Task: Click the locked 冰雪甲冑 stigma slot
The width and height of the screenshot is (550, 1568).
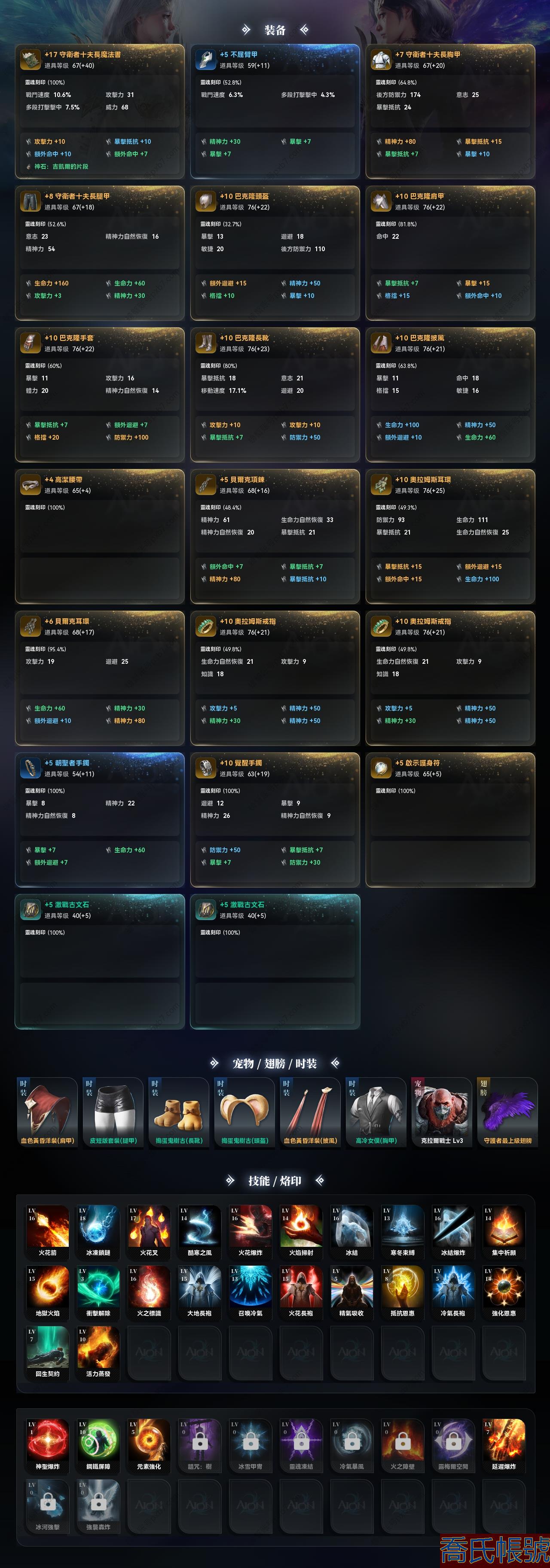Action: pyautogui.click(x=251, y=1441)
